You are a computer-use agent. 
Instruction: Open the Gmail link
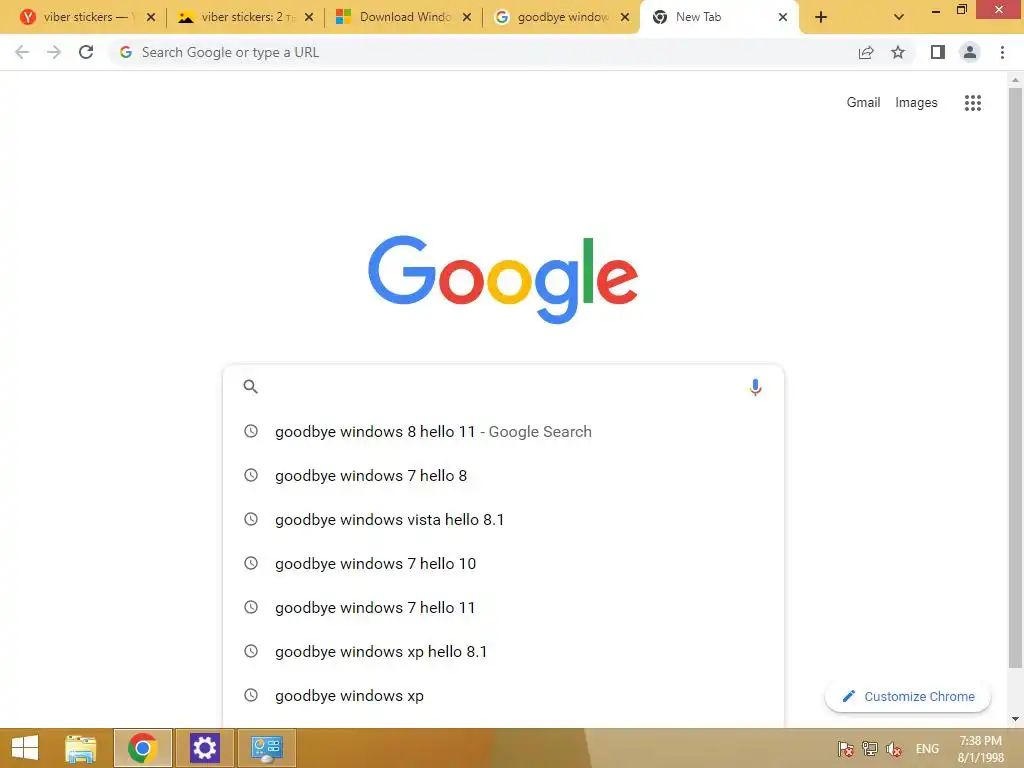tap(863, 103)
